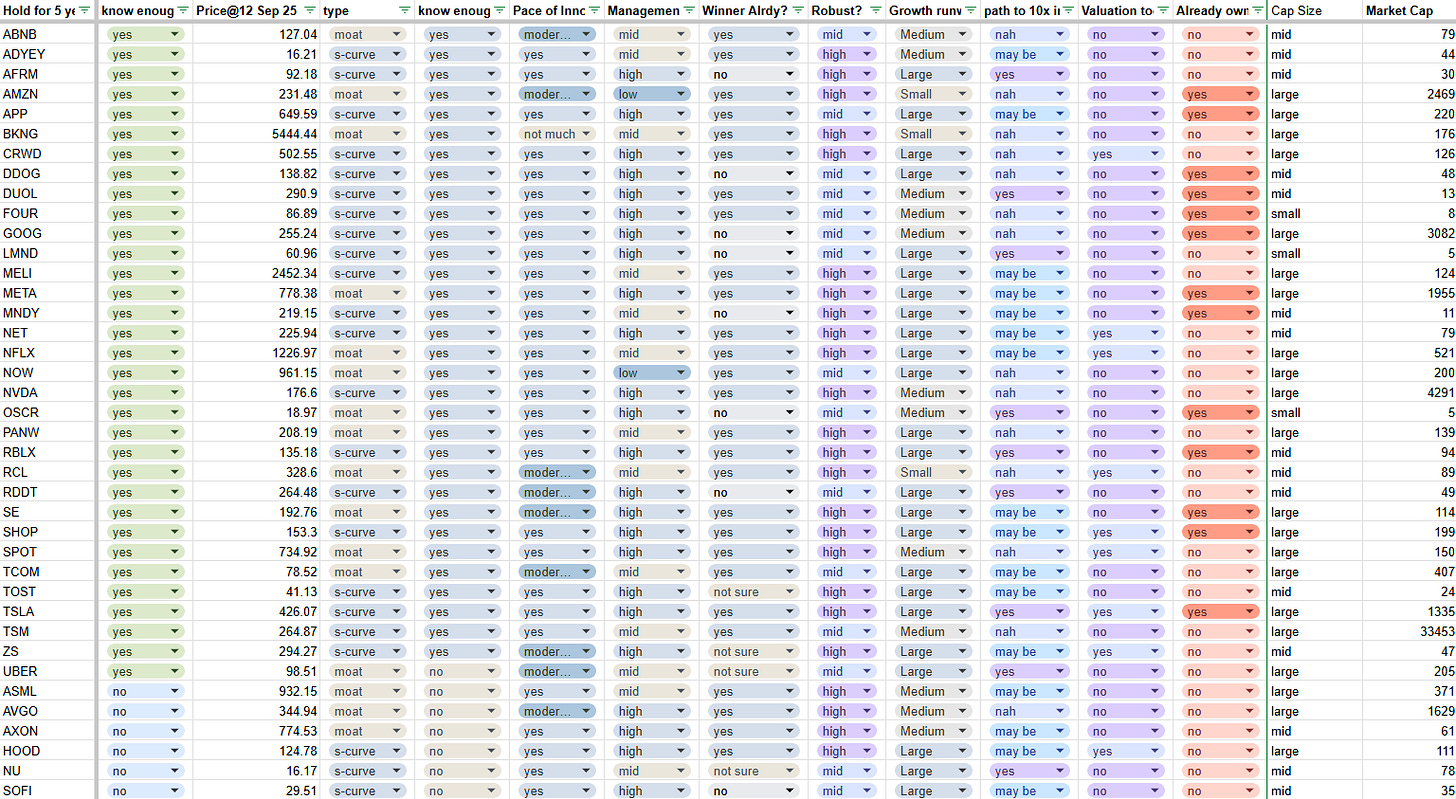This screenshot has width=1456, height=799.
Task: Open TOST row's 'not sure' winner dropdown
Action: 753,592
